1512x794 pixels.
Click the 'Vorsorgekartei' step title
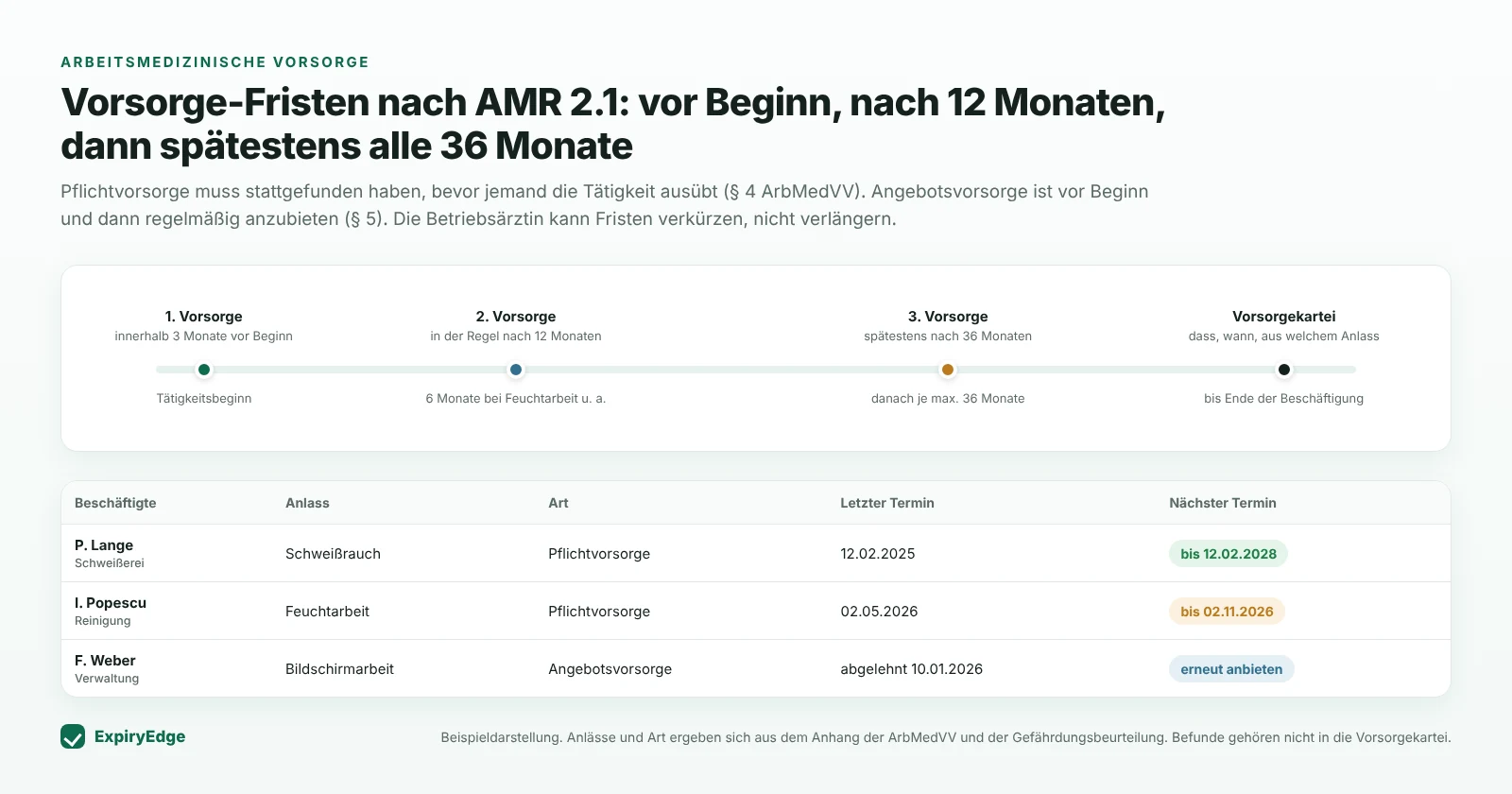coord(1284,317)
